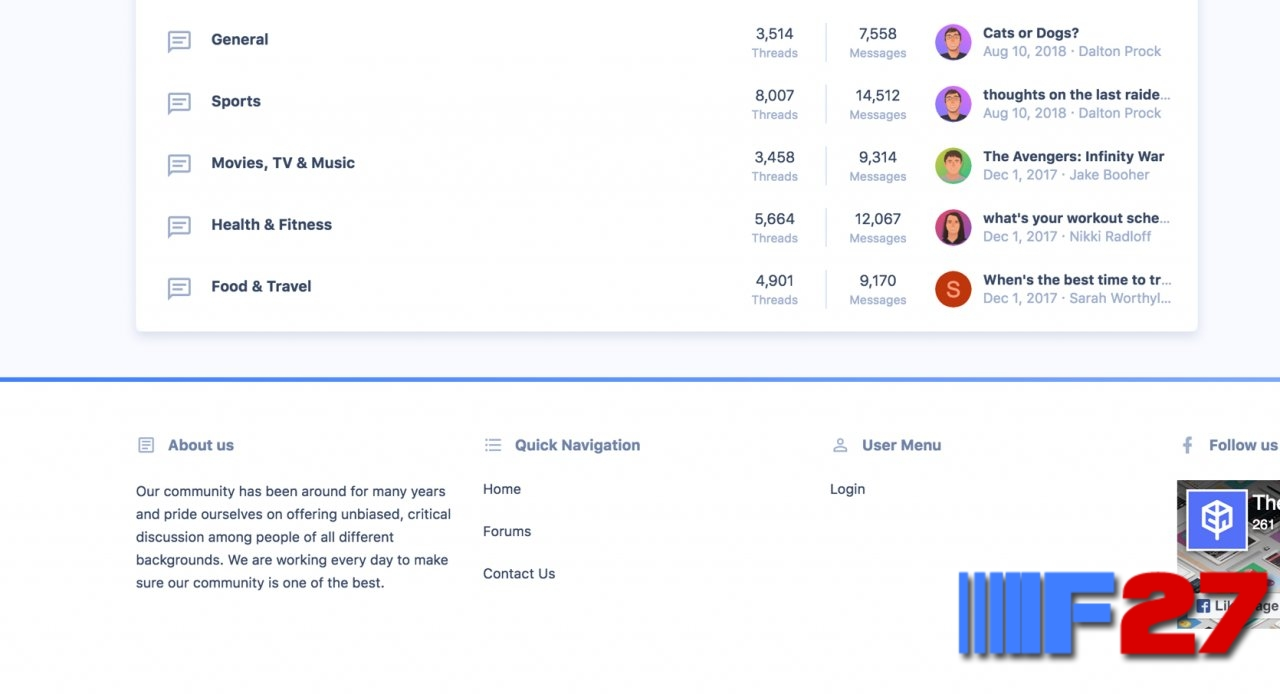Click Sports' 14,512 messages count
Screen dimensions: 1280x694
(878, 96)
